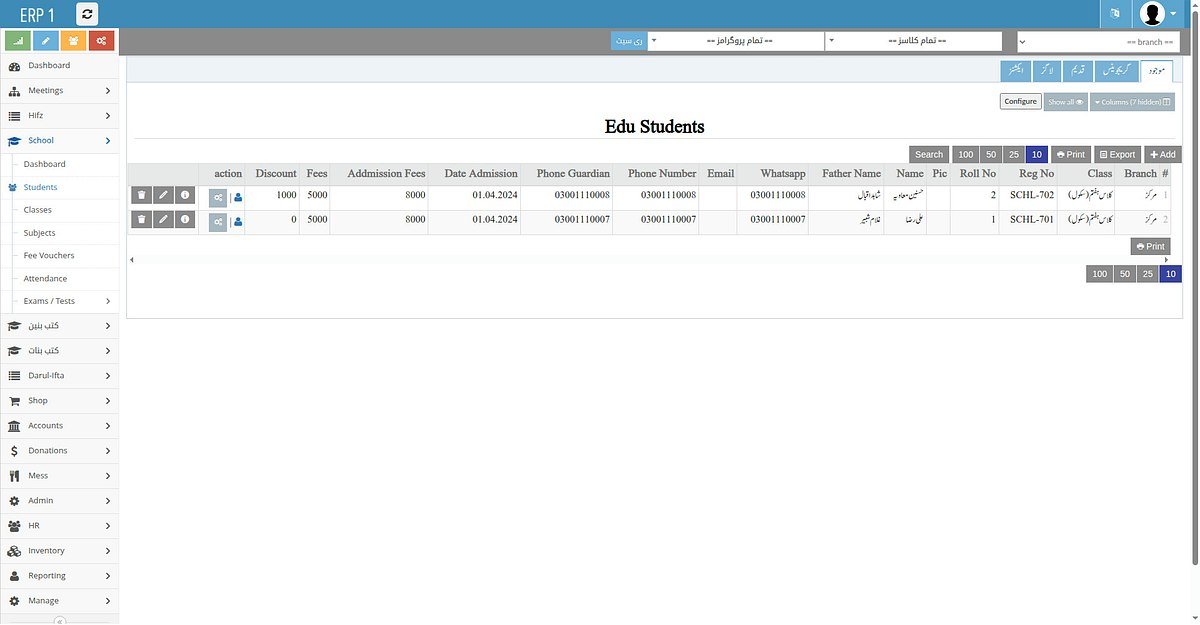Delete student SCHL-702 with the trash icon
Screen dimensions: 1200x625
click(141, 195)
